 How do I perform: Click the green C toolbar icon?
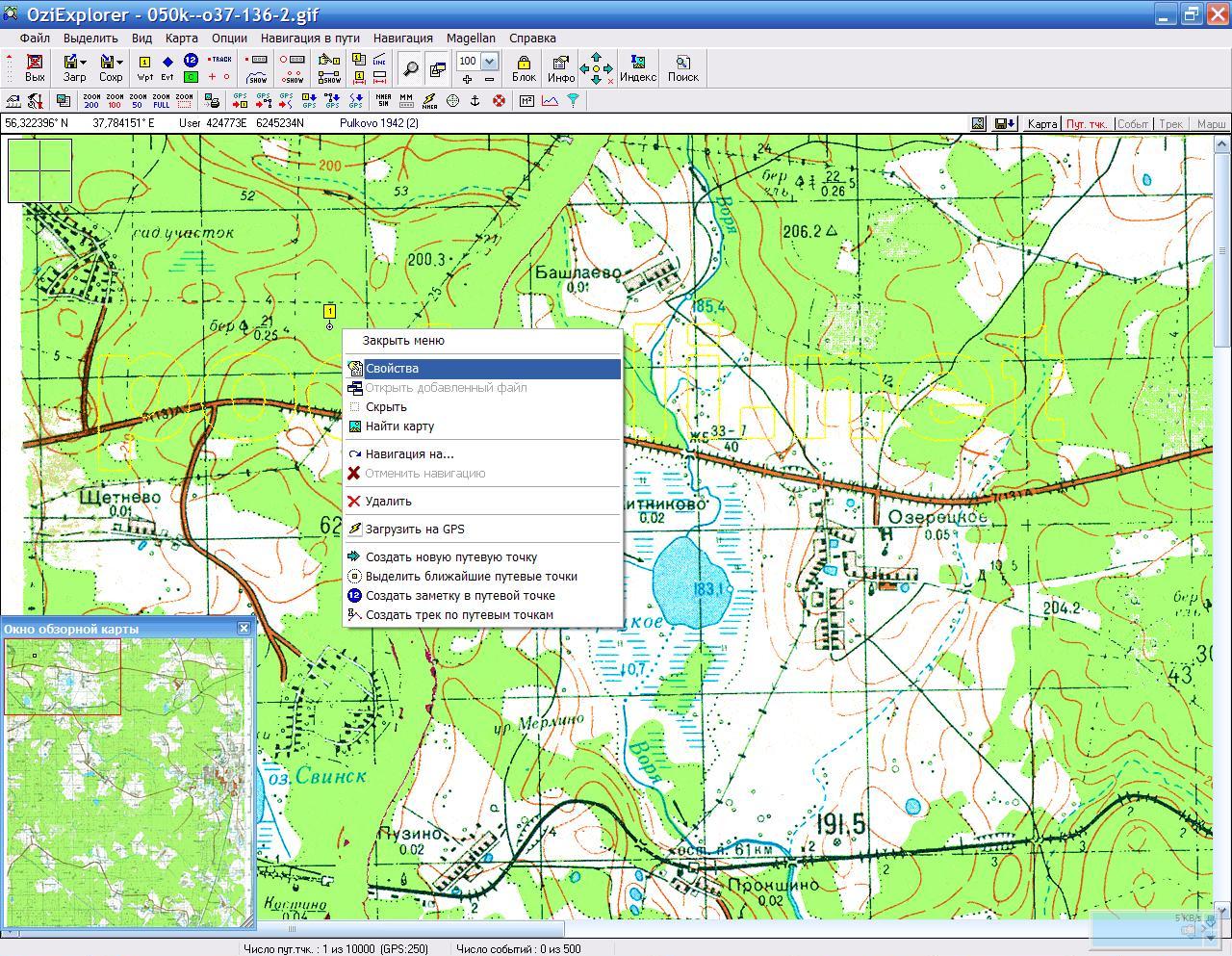coord(191,77)
